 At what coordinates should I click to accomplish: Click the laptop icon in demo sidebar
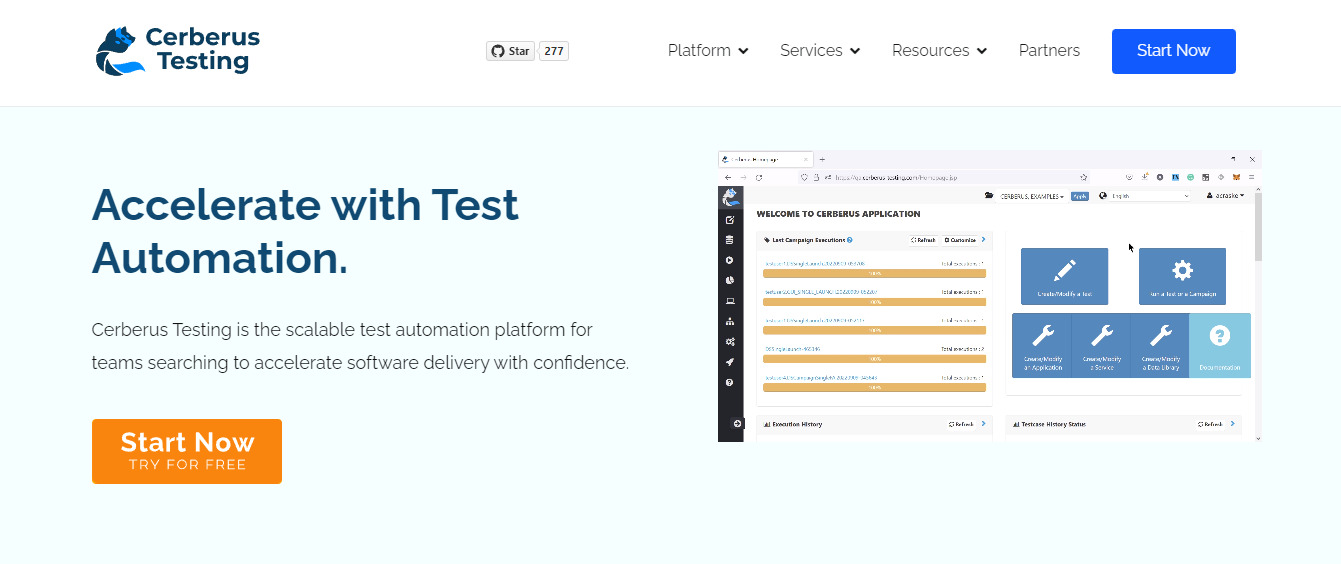[x=730, y=301]
